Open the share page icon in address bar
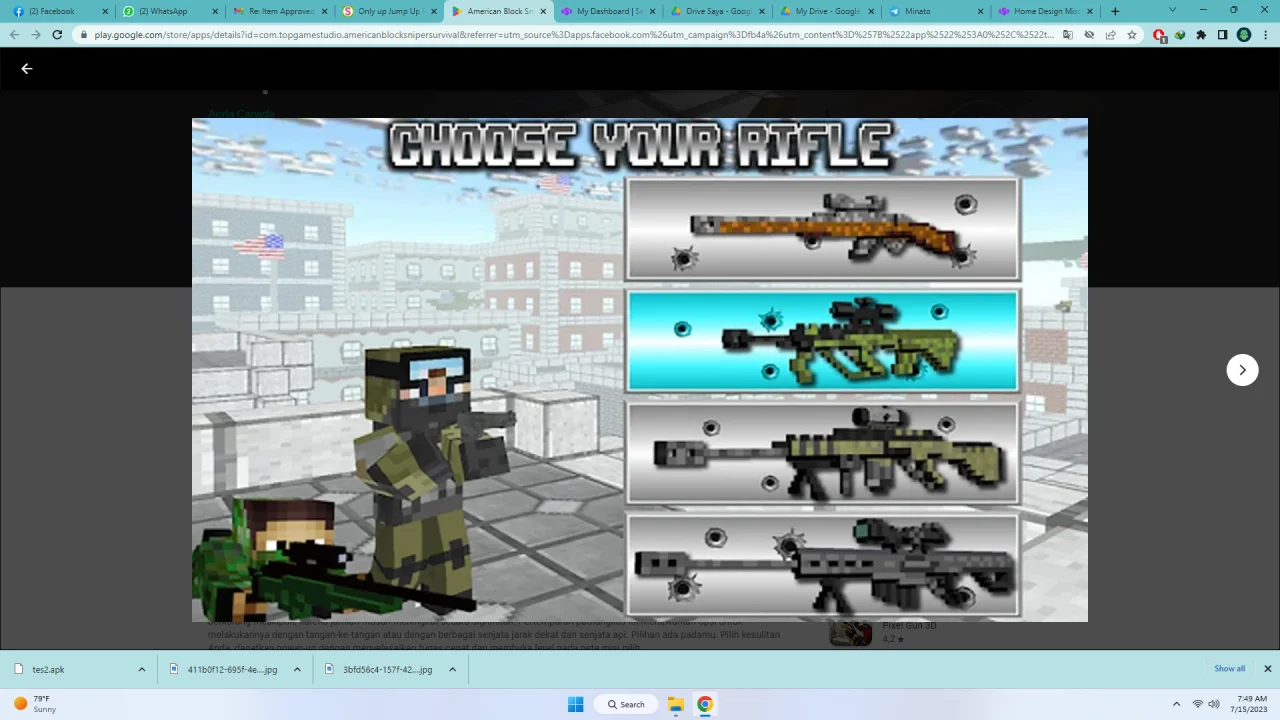 point(1111,34)
